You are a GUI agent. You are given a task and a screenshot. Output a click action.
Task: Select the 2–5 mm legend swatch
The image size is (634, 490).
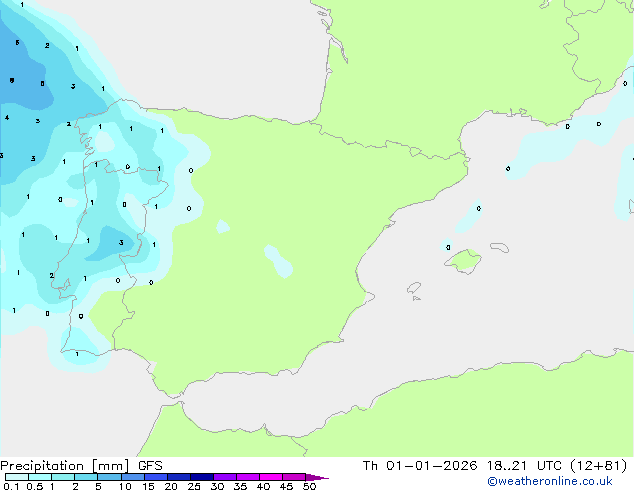pyautogui.click(x=86, y=477)
